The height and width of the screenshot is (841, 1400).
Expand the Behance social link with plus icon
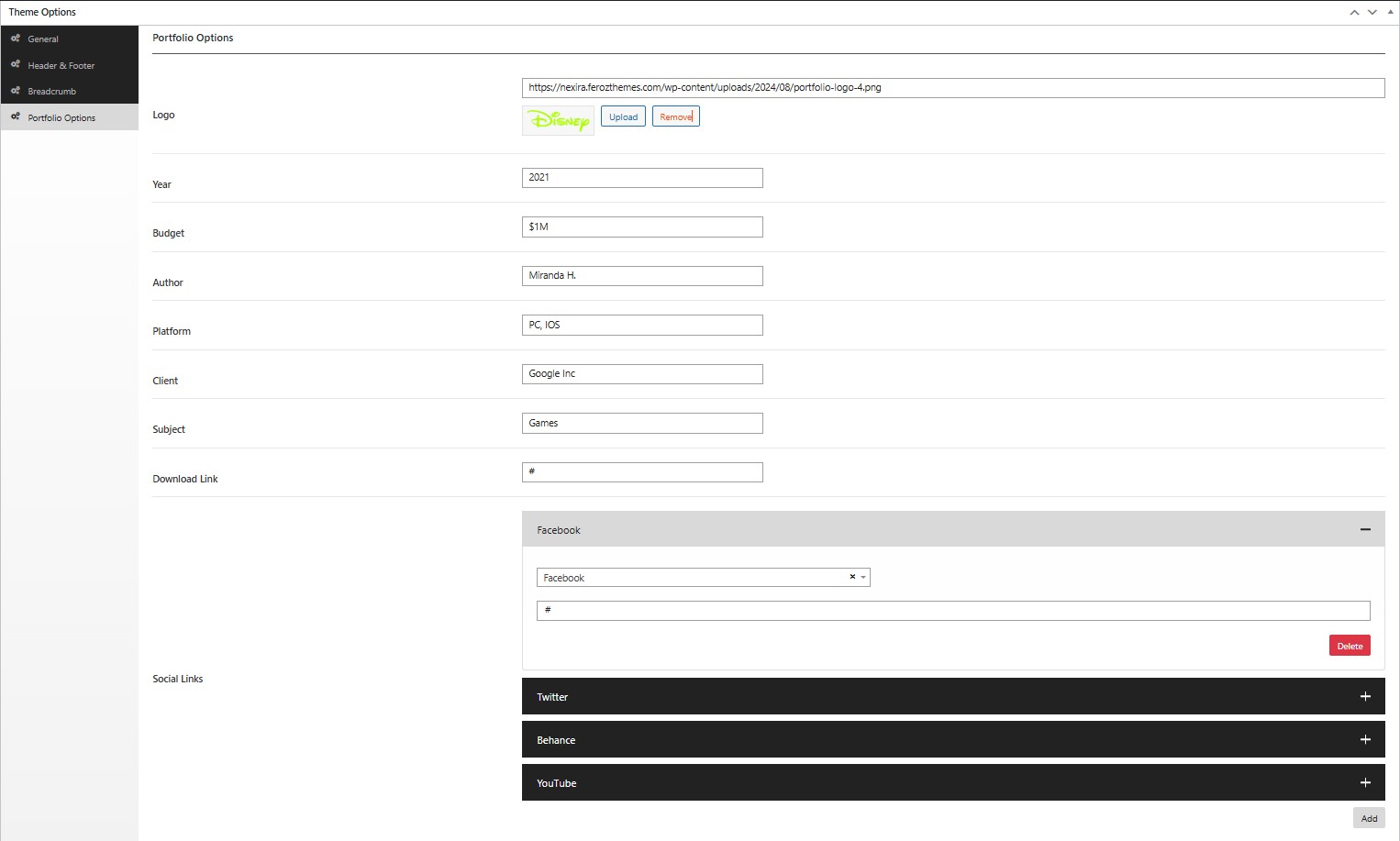1365,740
